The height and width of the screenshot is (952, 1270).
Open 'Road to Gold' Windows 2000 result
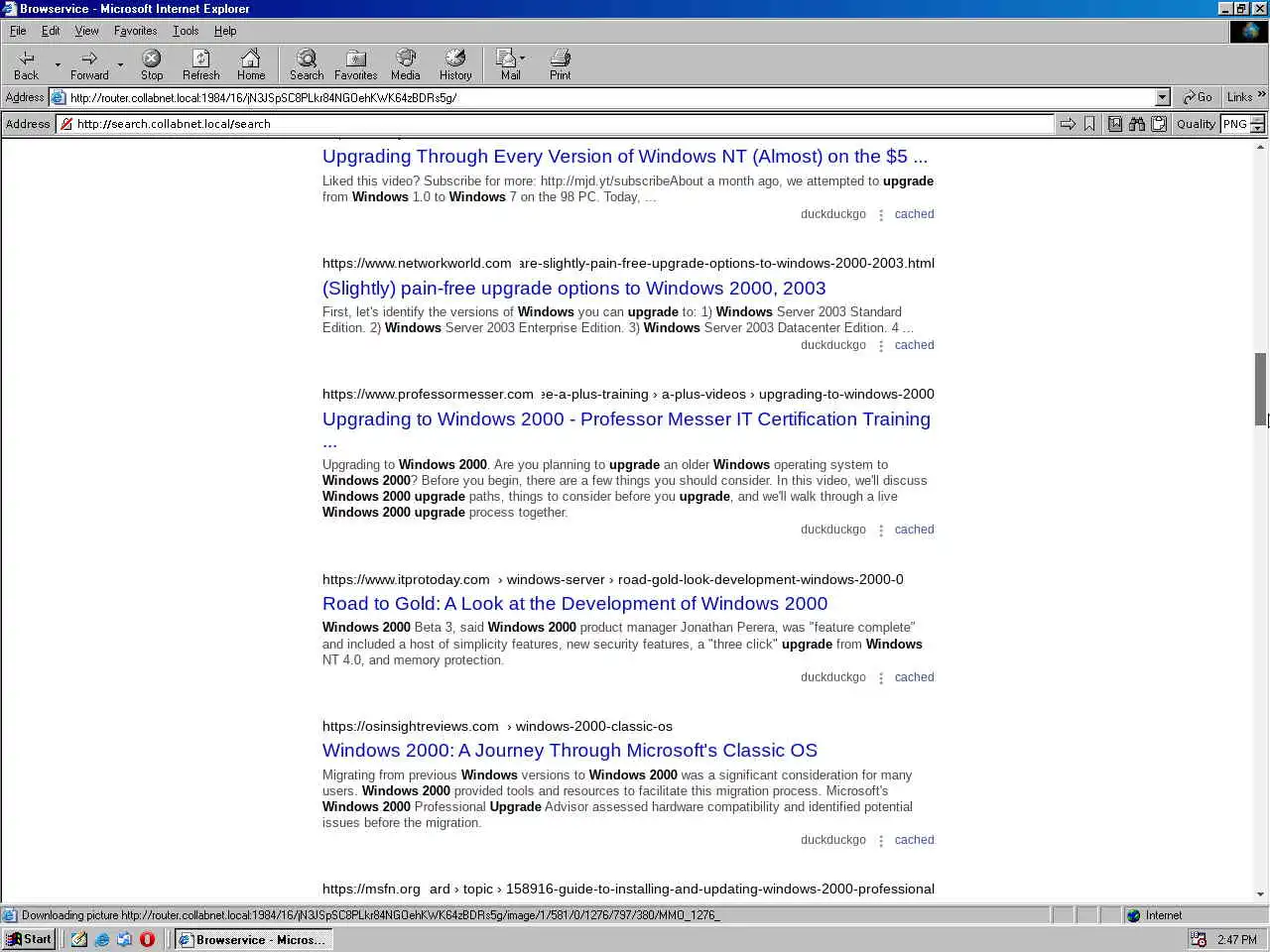click(574, 604)
